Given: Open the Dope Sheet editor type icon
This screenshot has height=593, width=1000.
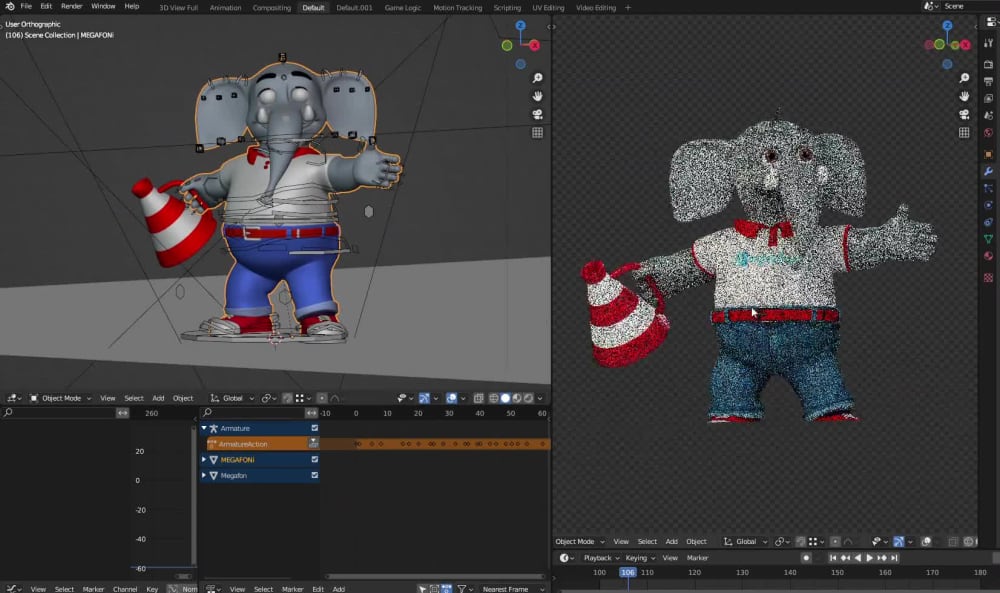Looking at the screenshot, I should click(210, 589).
